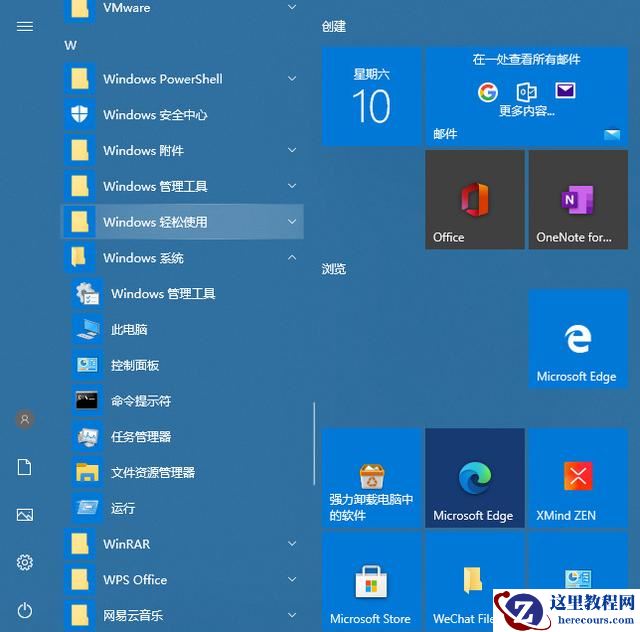Click the 创建 tile group heading

tap(333, 27)
